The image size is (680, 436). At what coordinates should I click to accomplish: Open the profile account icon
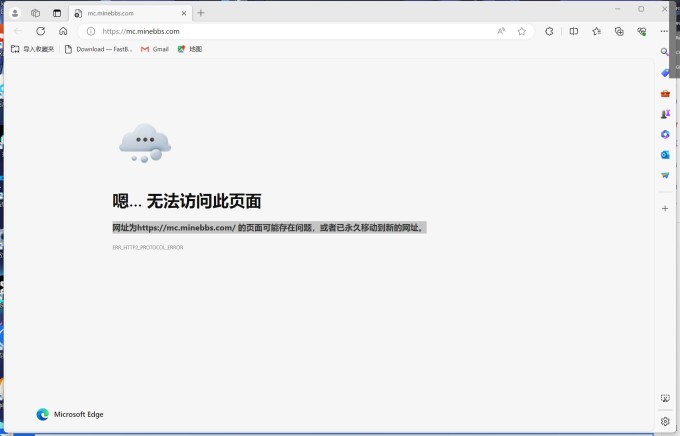(x=15, y=13)
